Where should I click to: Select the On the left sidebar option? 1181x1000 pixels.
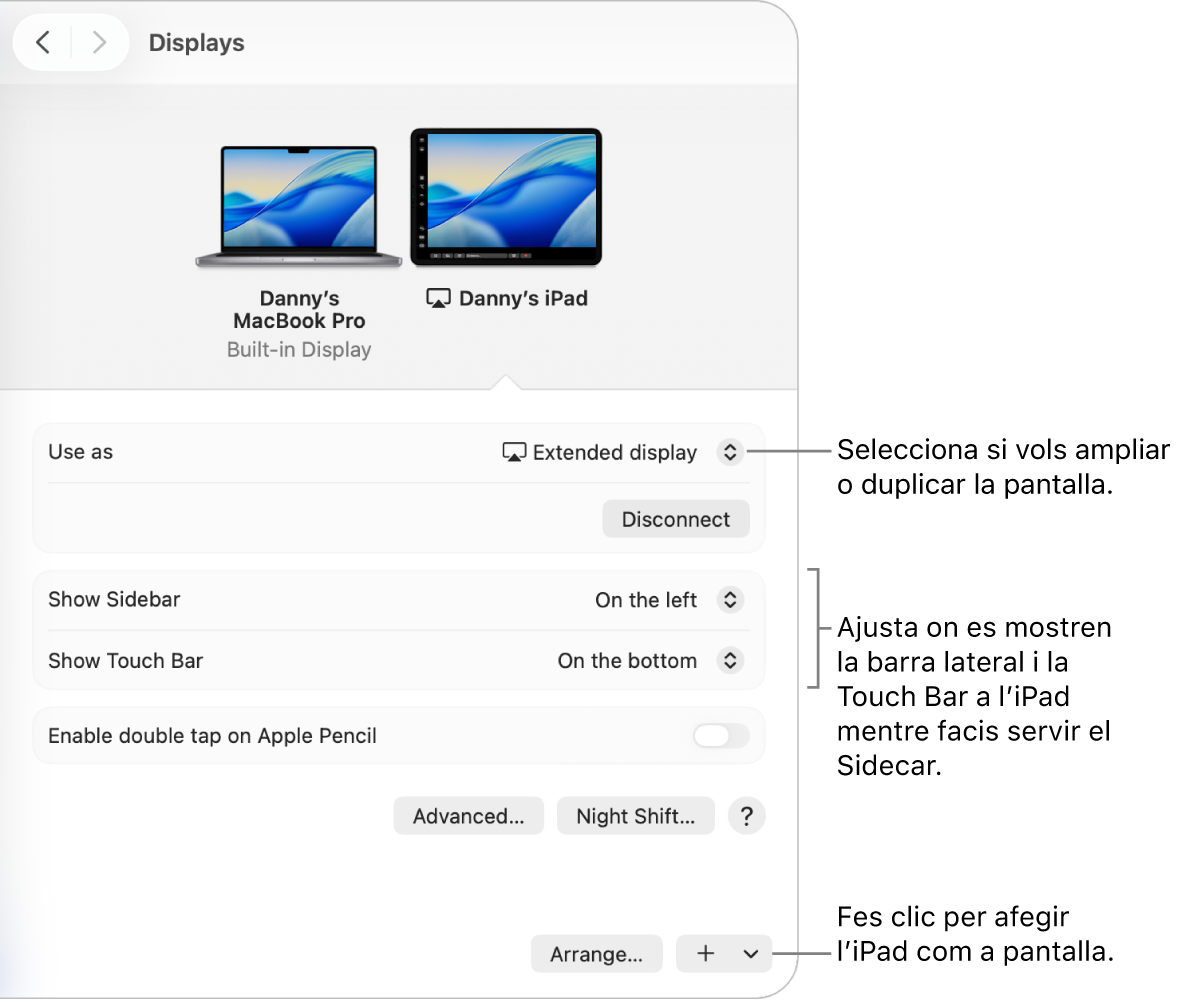pos(646,600)
